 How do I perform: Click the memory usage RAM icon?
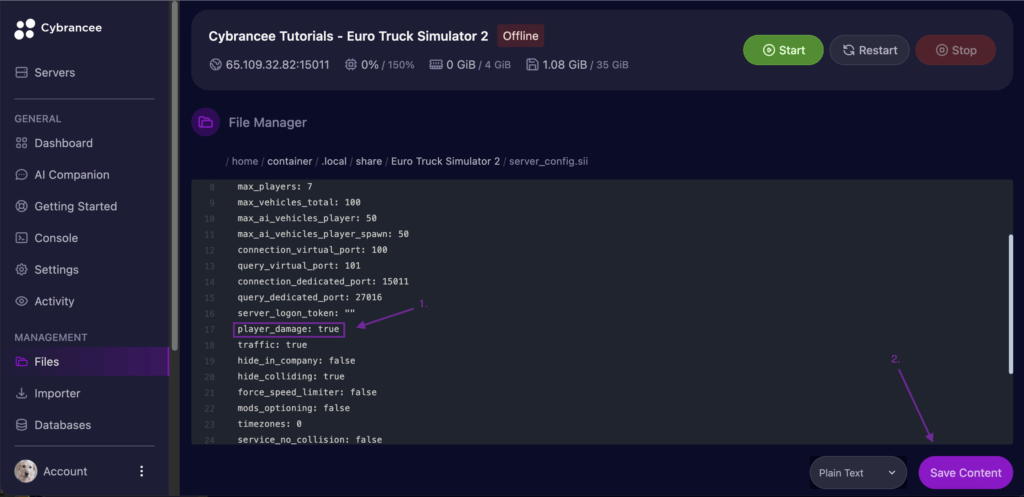[436, 65]
